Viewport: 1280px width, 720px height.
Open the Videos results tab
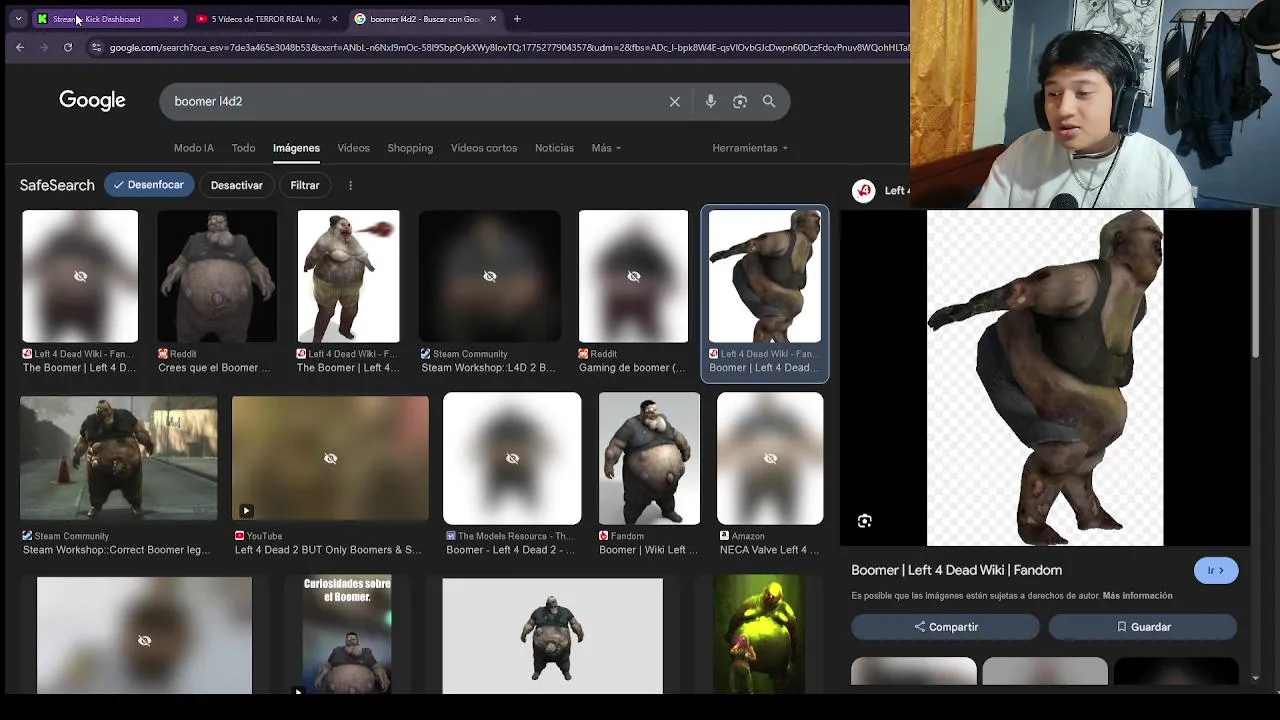tap(353, 148)
